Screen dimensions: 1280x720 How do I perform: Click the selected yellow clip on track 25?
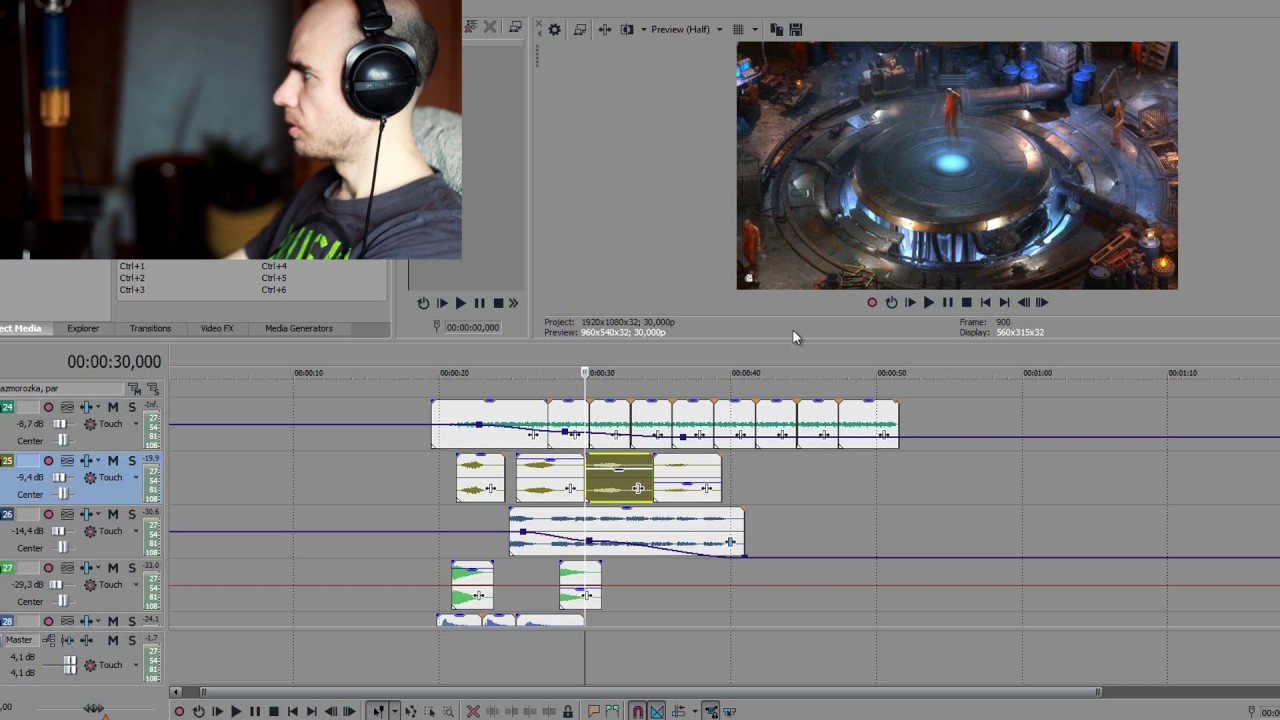619,478
